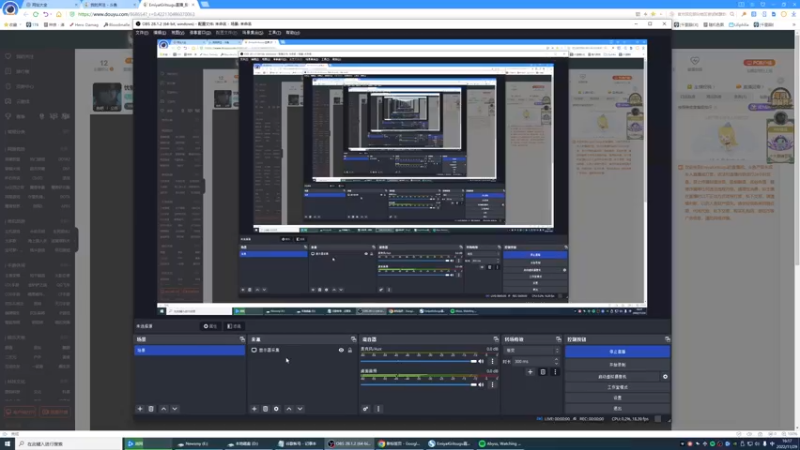This screenshot has height=450, width=800.
Task: Toggle the lock on the display capture source
Action: coord(350,350)
